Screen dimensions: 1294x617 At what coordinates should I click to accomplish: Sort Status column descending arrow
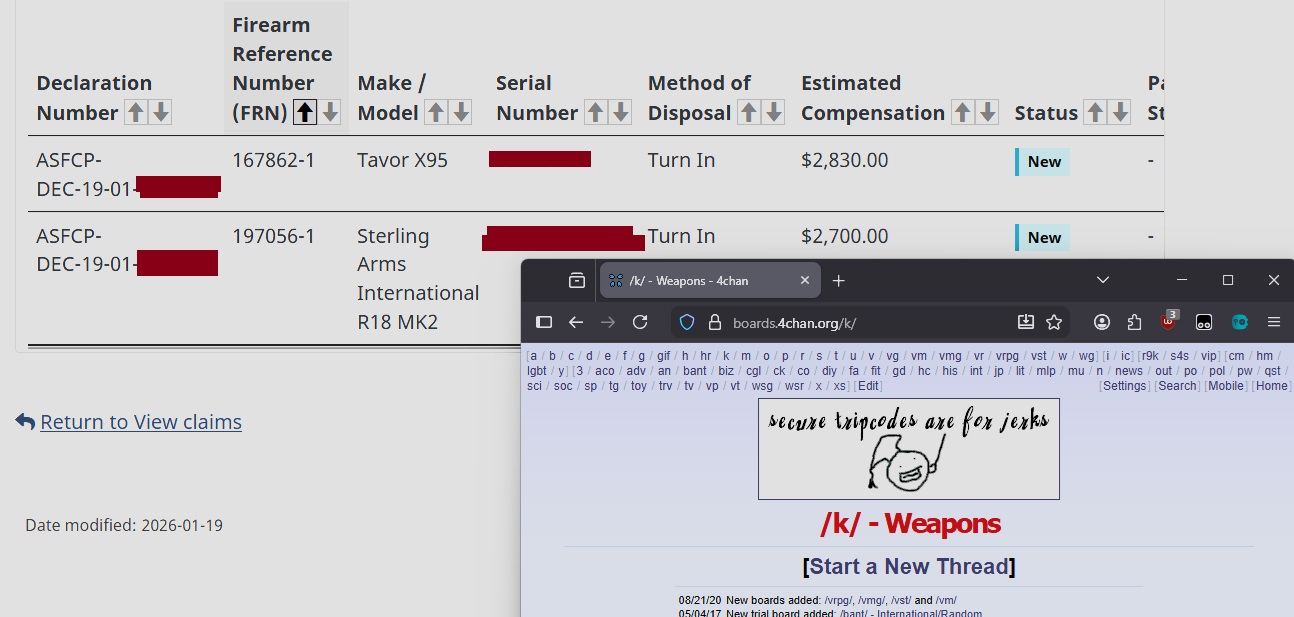click(1120, 112)
